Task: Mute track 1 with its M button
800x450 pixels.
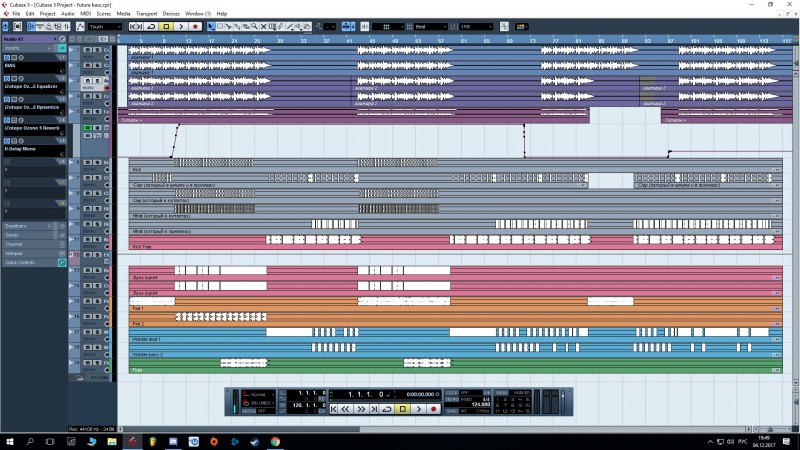Action: click(x=88, y=50)
